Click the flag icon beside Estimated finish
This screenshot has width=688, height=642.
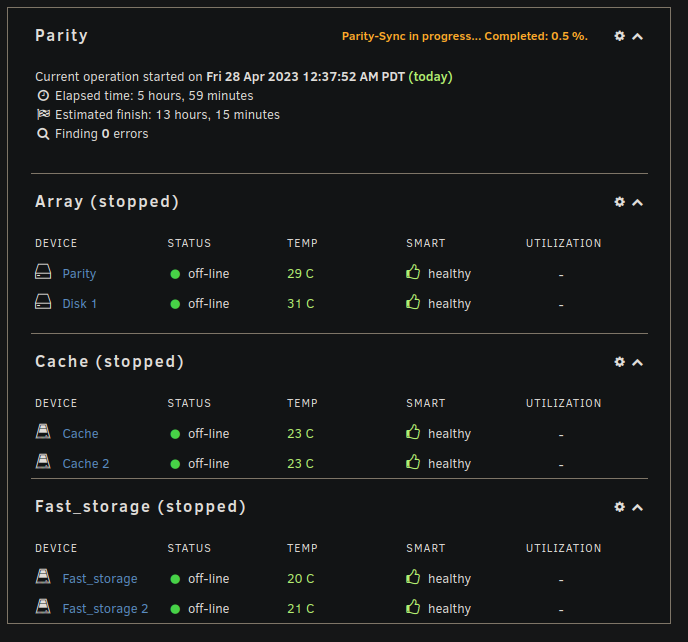[x=43, y=115]
